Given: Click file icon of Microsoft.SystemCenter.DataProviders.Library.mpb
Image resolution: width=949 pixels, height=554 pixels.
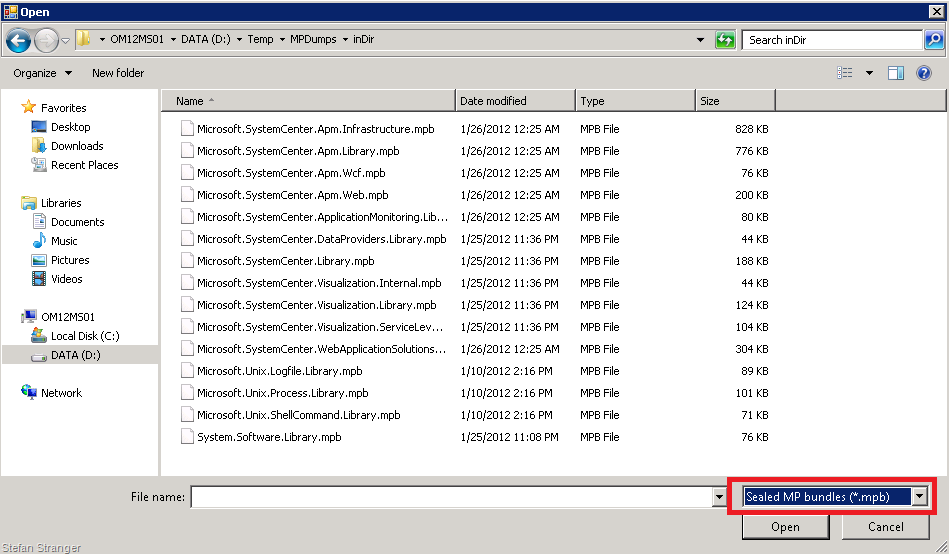Looking at the screenshot, I should [187, 239].
